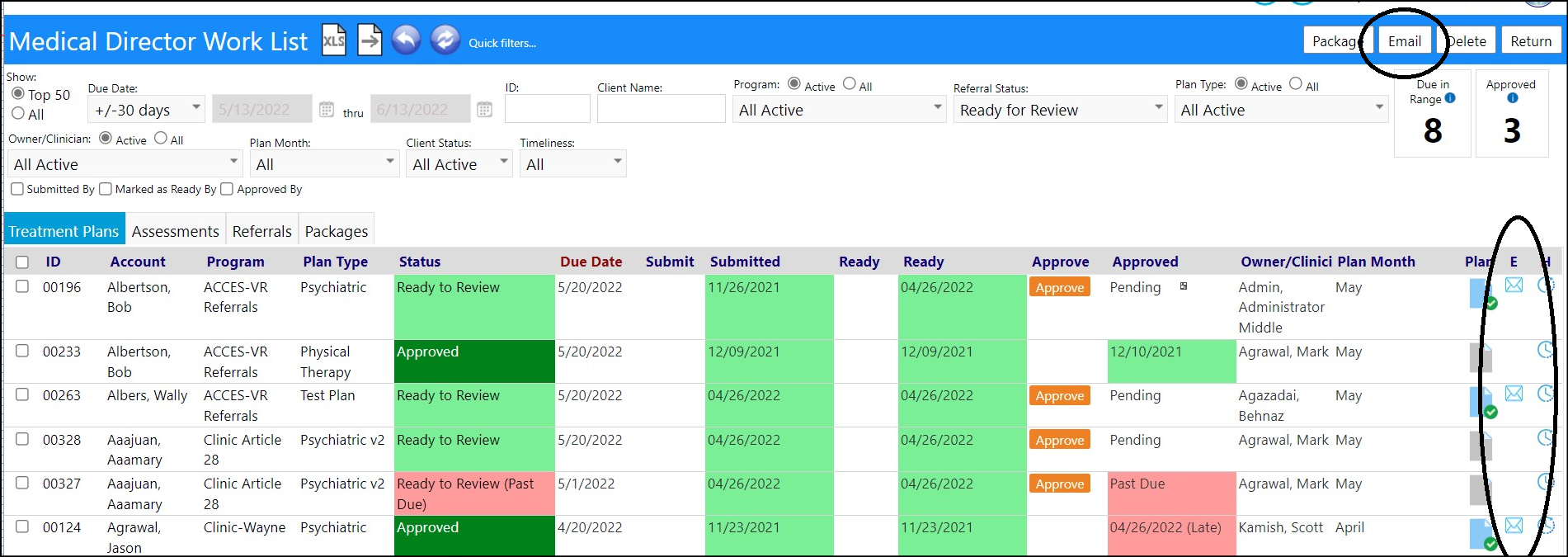View history clock for ID 00327
Viewport: 1568px width, 557px height.
(x=1546, y=482)
